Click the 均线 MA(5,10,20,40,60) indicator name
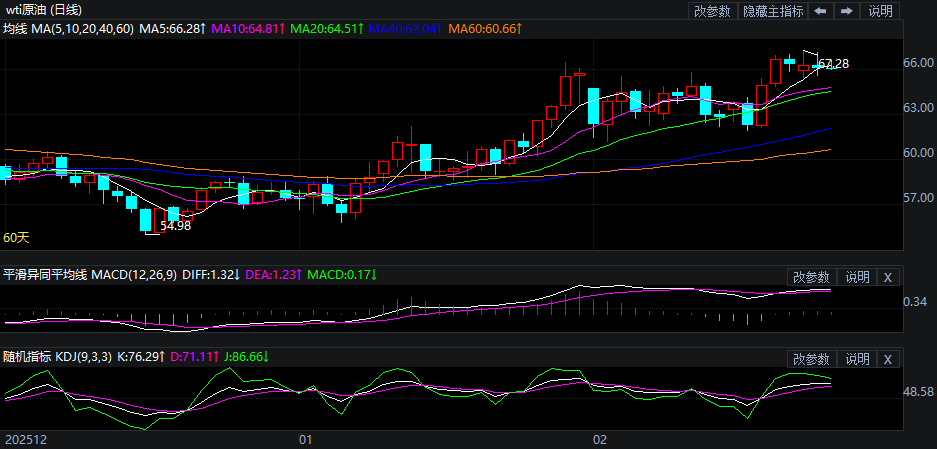Viewport: 937px width, 449px height. tap(68, 30)
